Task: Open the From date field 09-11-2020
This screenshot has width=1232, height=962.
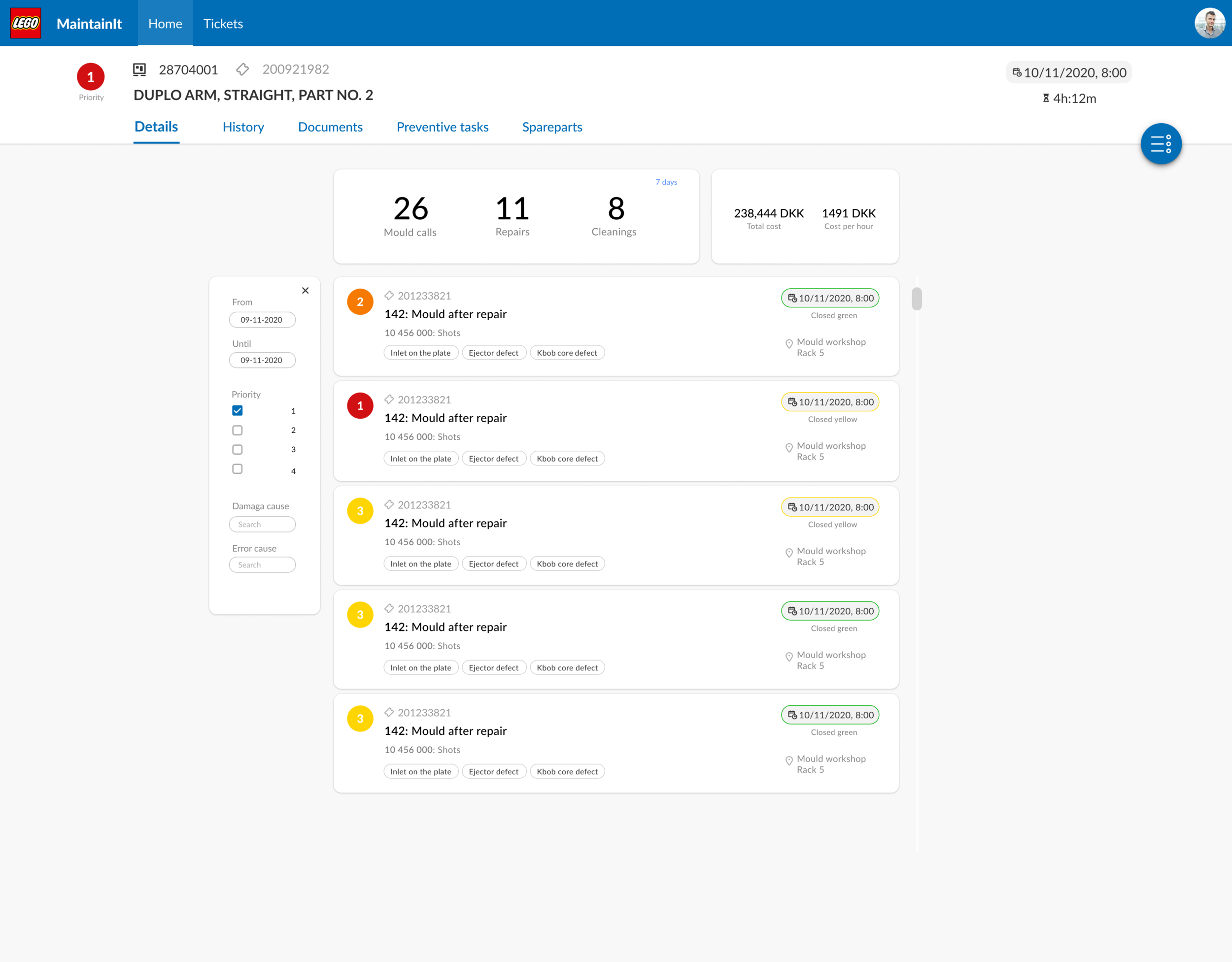Action: [262, 320]
